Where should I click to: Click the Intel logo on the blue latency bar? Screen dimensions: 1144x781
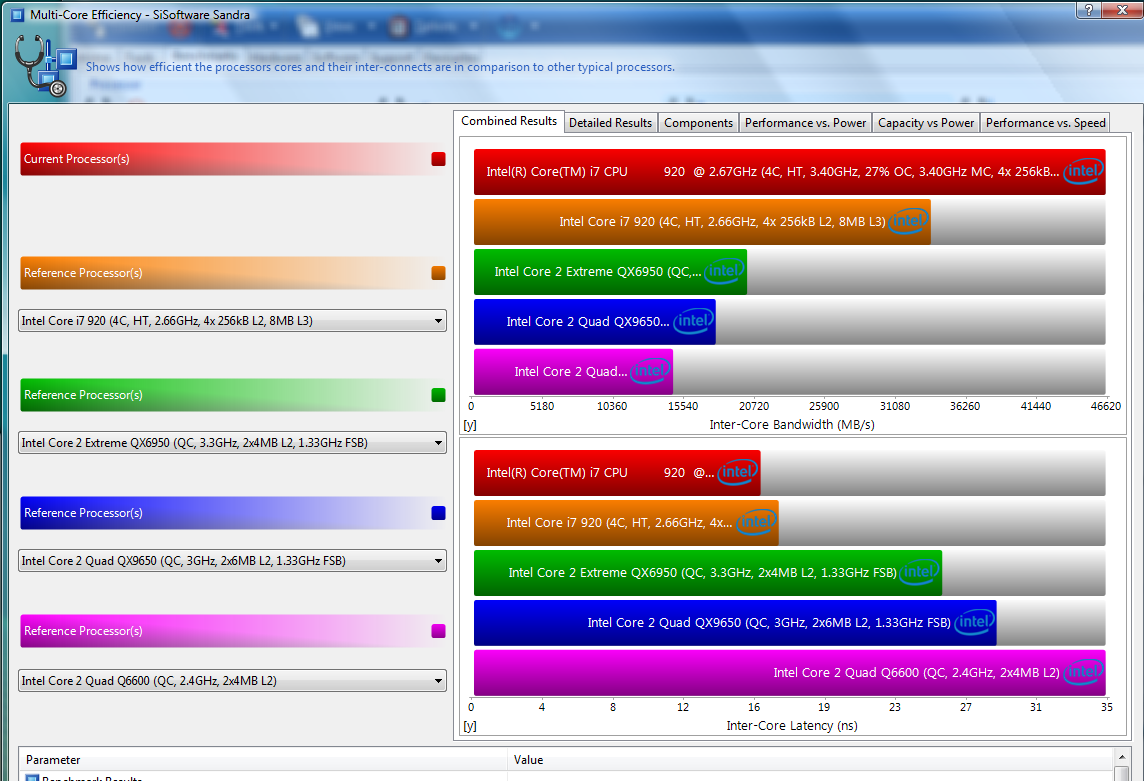974,623
